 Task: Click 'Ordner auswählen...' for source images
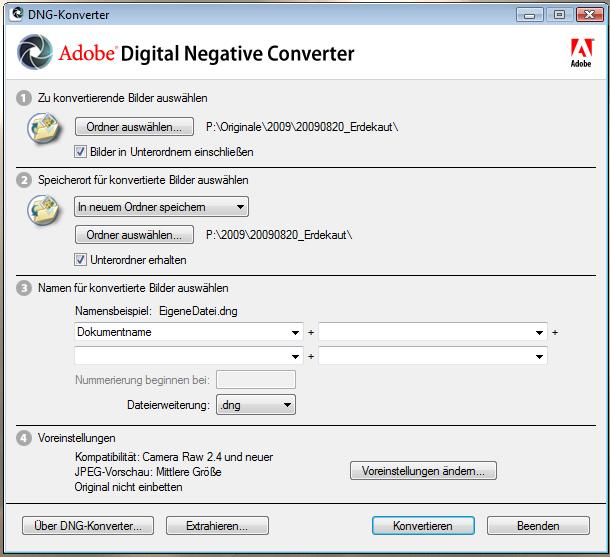[x=134, y=127]
